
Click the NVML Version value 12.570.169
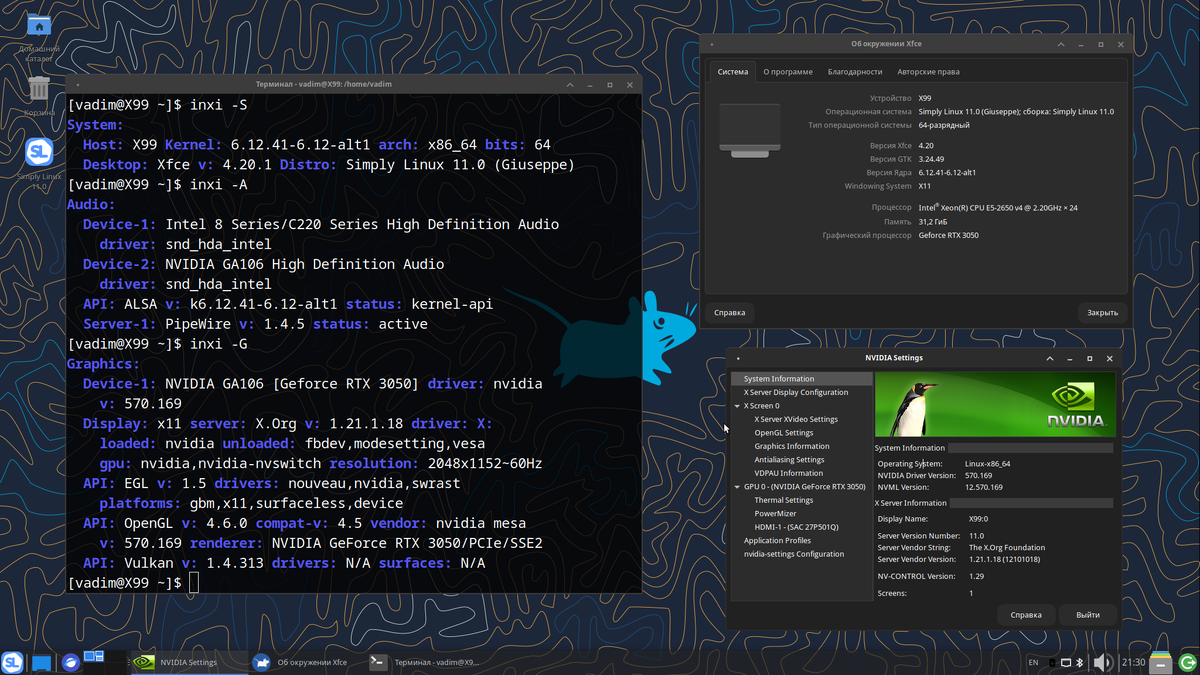[984, 487]
